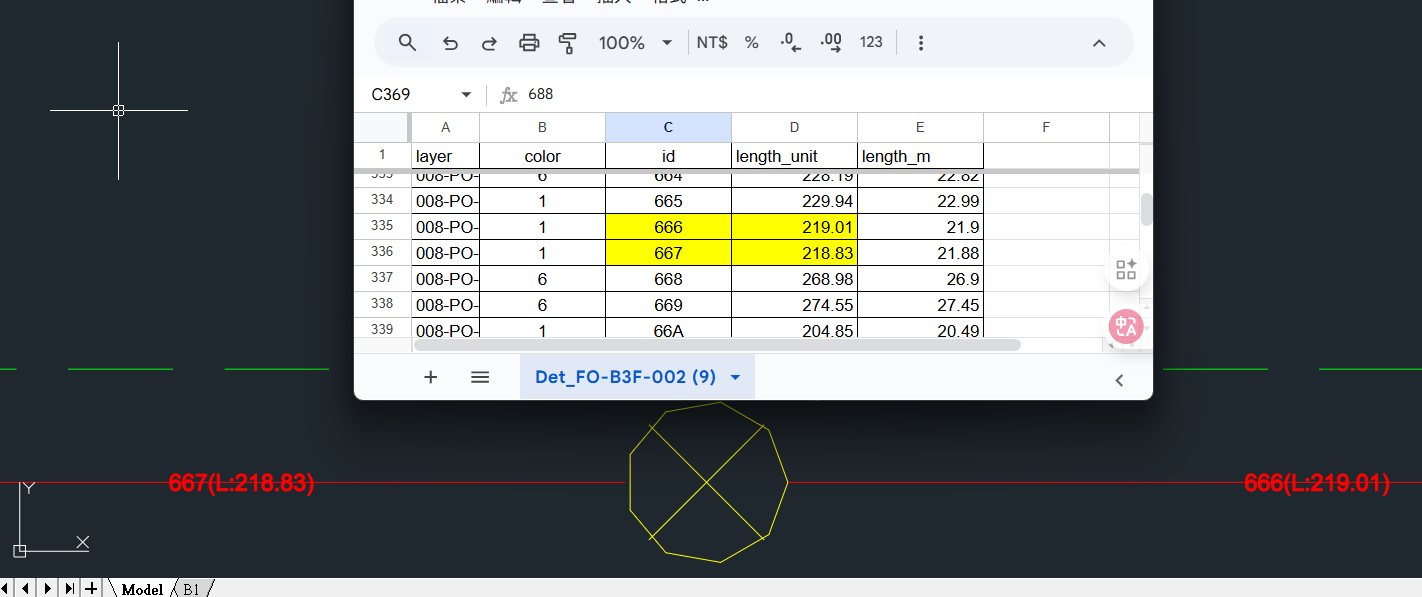Switch to the B1 layout tab
Viewport: 1422px width, 597px height.
[190, 589]
